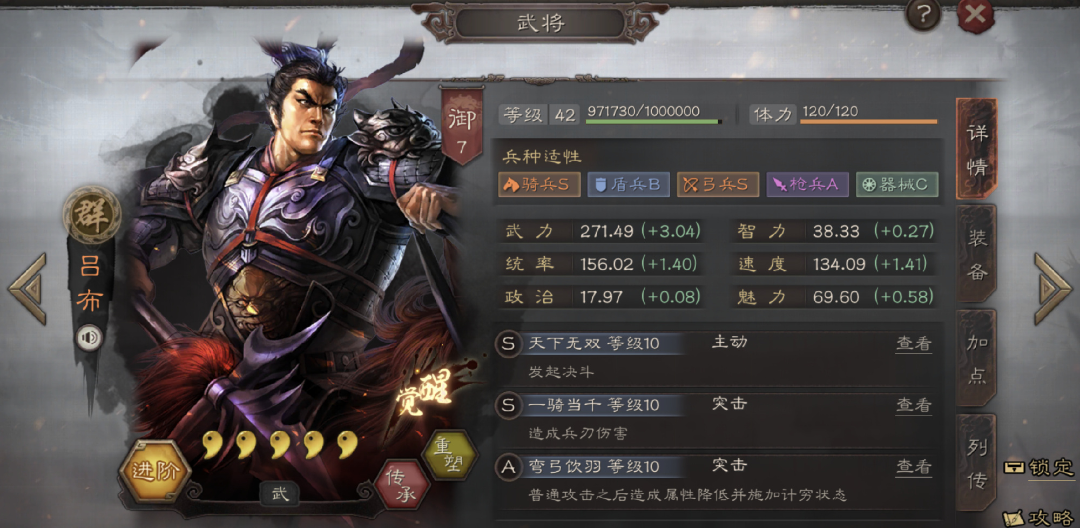Click the 武 label under portrait

point(279,493)
